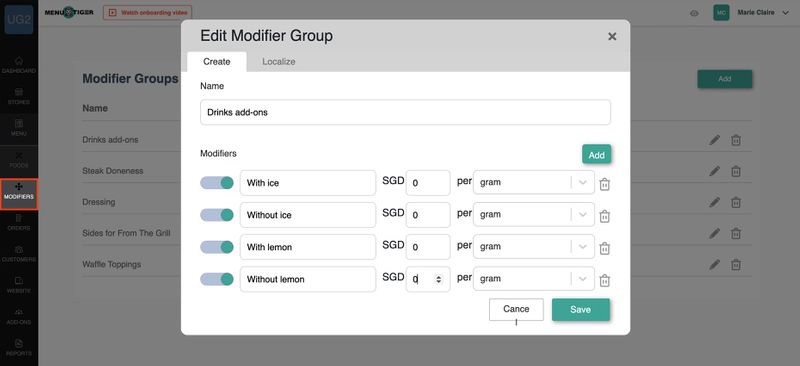The width and height of the screenshot is (800, 366).
Task: Click the Add button on Modifier Groups page
Action: tap(724, 79)
